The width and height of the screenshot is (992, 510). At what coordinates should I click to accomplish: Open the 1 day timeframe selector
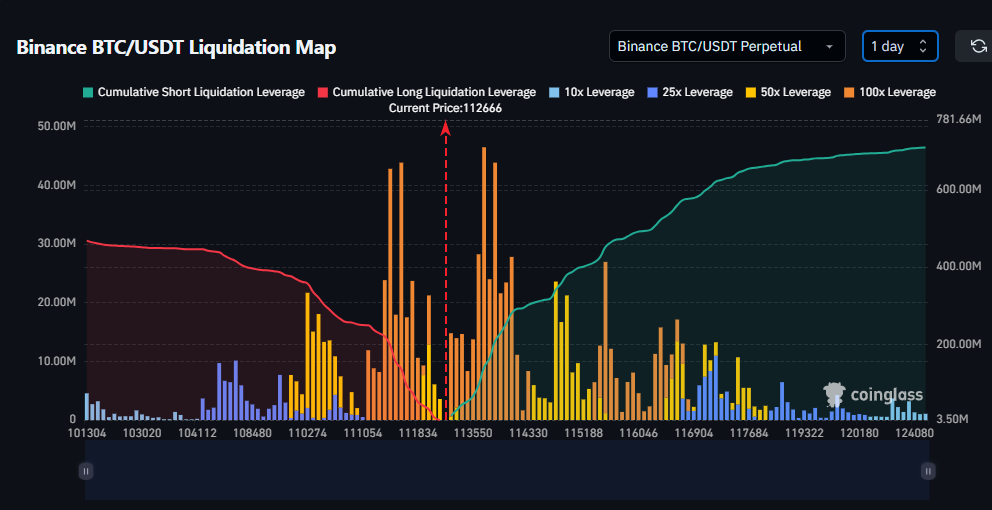900,46
